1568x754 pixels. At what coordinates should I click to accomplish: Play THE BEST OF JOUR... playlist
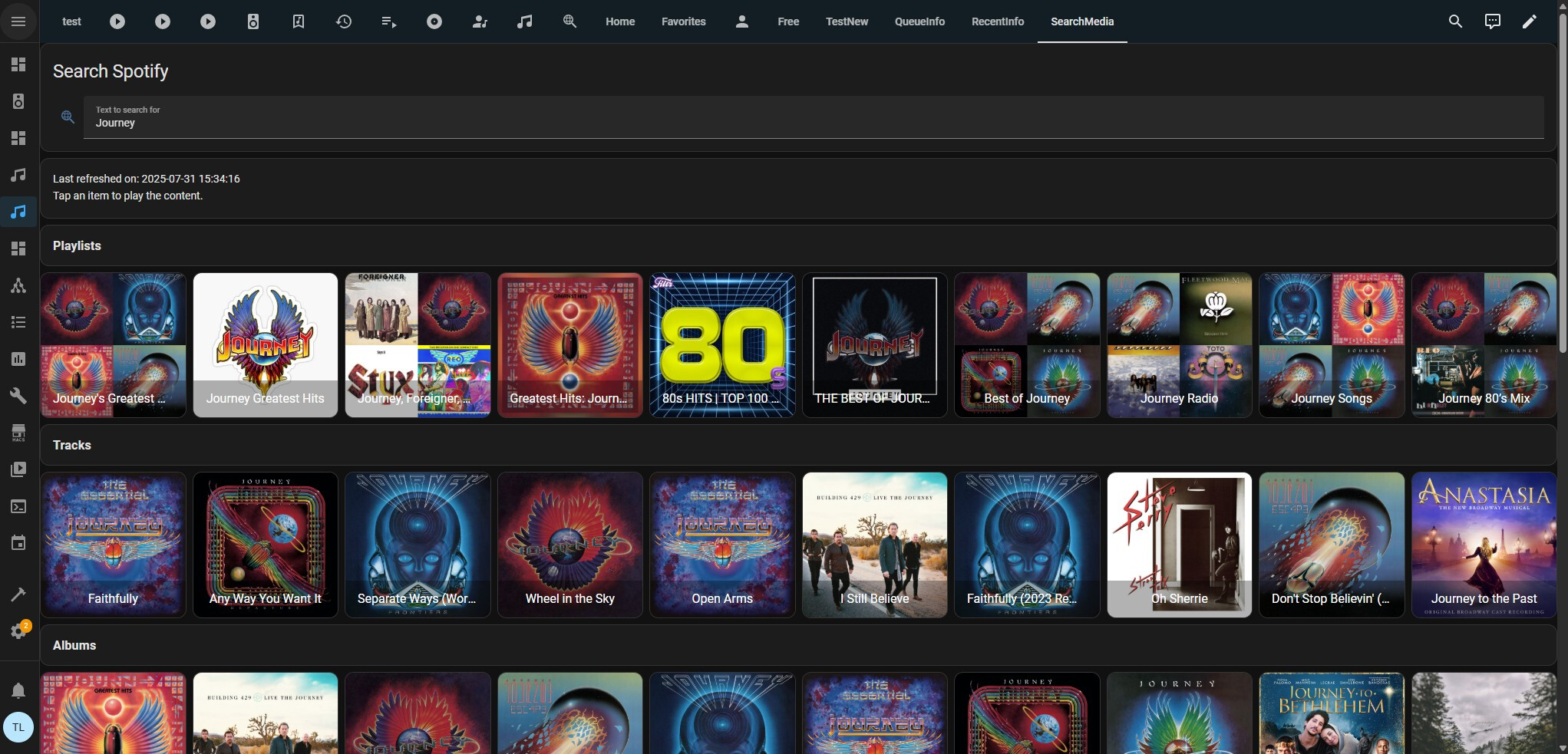tap(875, 345)
